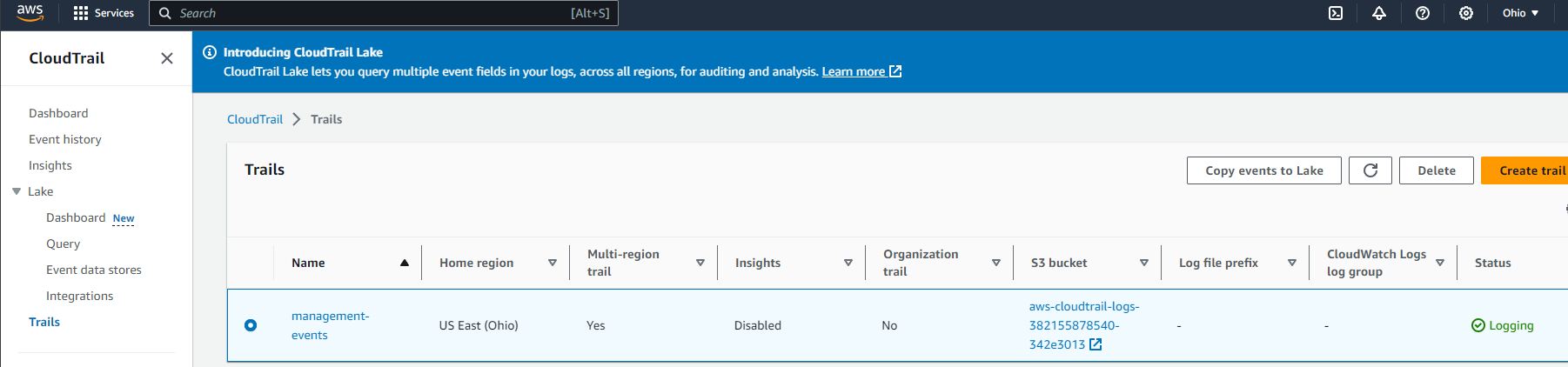Sort trails by Name column arrow
This screenshot has width=1568, height=367.
point(404,263)
